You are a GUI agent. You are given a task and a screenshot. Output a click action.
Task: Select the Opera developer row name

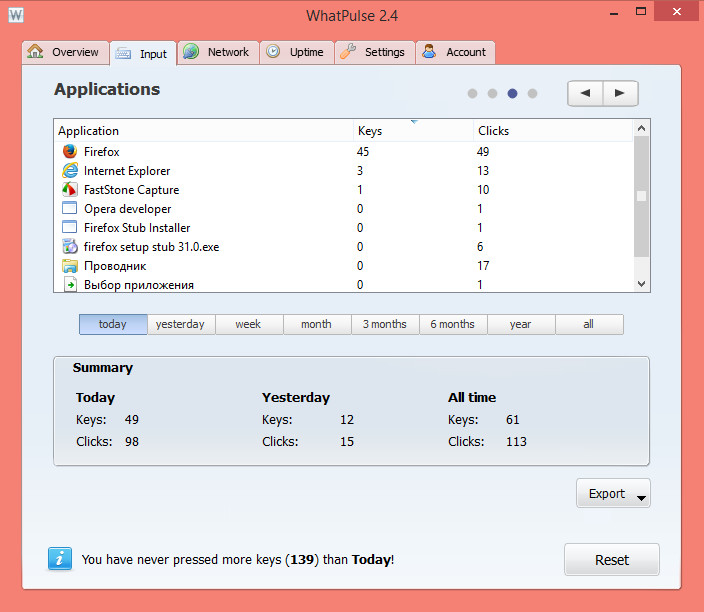click(x=128, y=209)
